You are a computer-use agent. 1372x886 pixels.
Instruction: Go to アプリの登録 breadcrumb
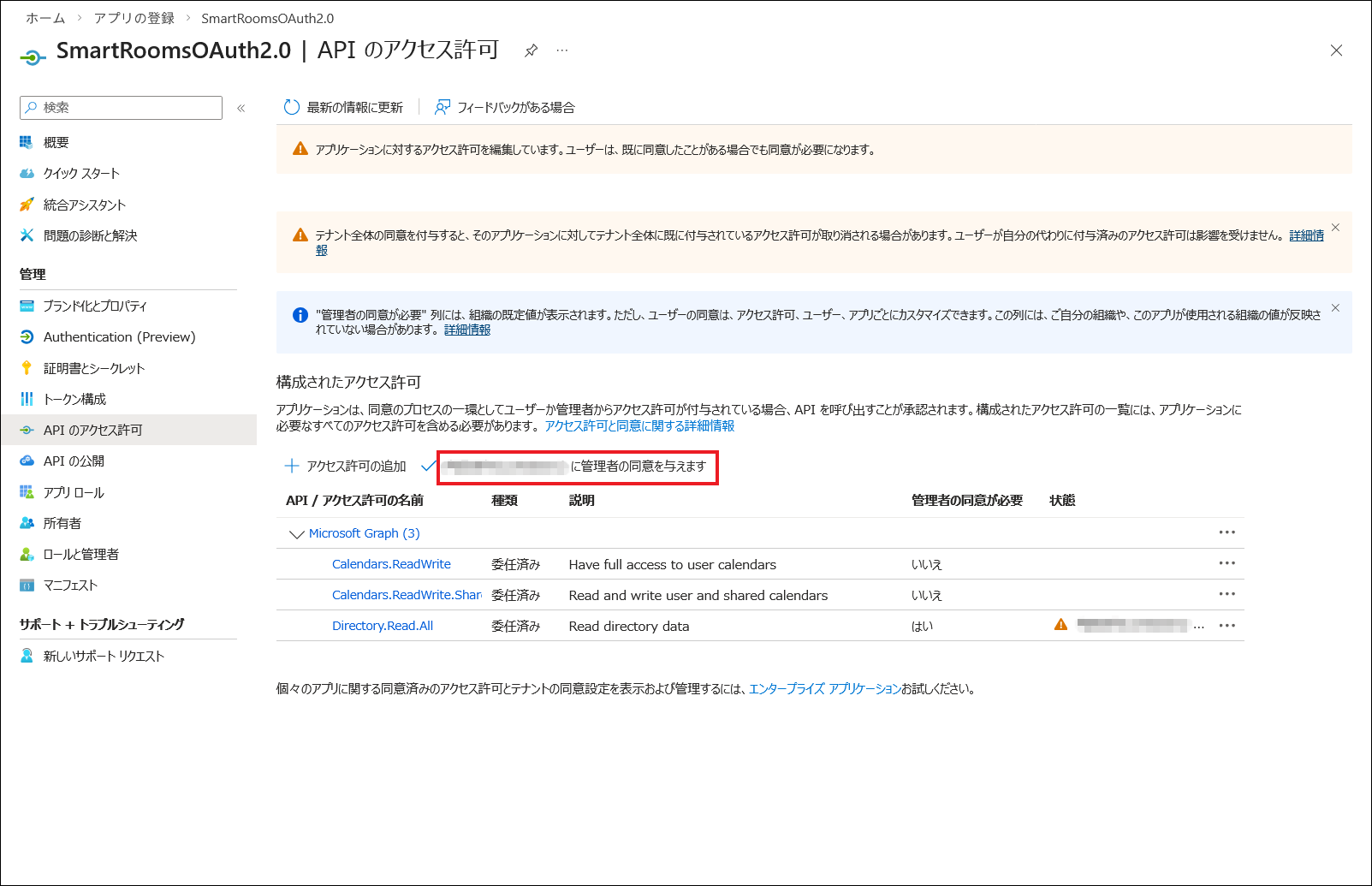(134, 18)
